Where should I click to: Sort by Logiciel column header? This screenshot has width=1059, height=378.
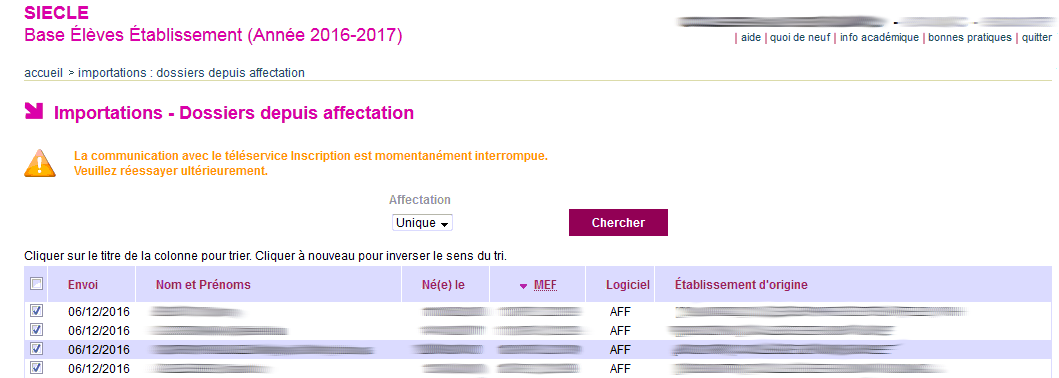[x=627, y=285]
